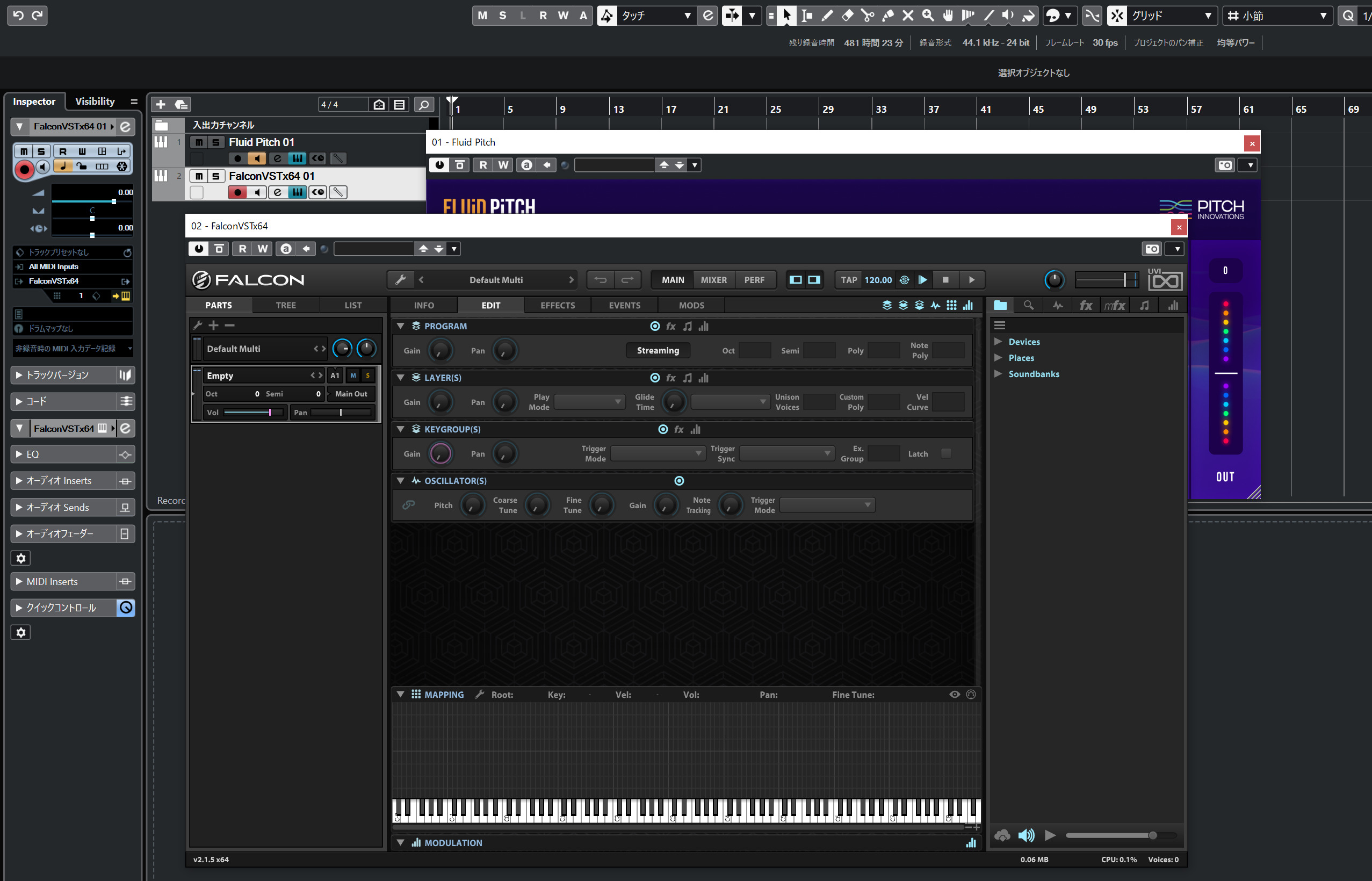The width and height of the screenshot is (1372, 881).
Task: Click the 120.00 tempo value field
Action: coord(878,280)
